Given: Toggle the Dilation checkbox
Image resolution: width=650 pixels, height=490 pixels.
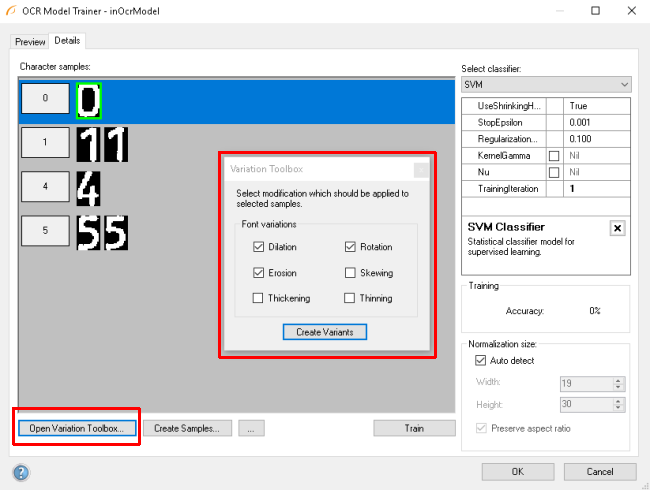Looking at the screenshot, I should (259, 247).
